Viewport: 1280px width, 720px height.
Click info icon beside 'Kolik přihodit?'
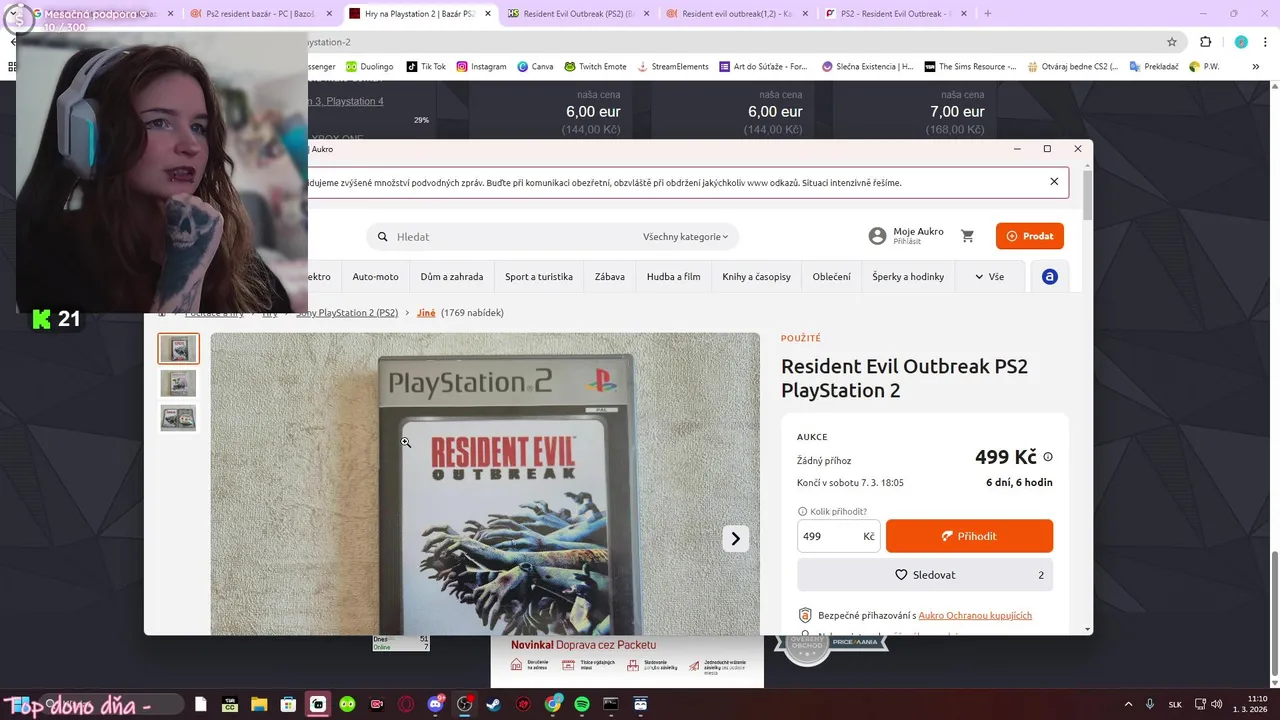[802, 511]
